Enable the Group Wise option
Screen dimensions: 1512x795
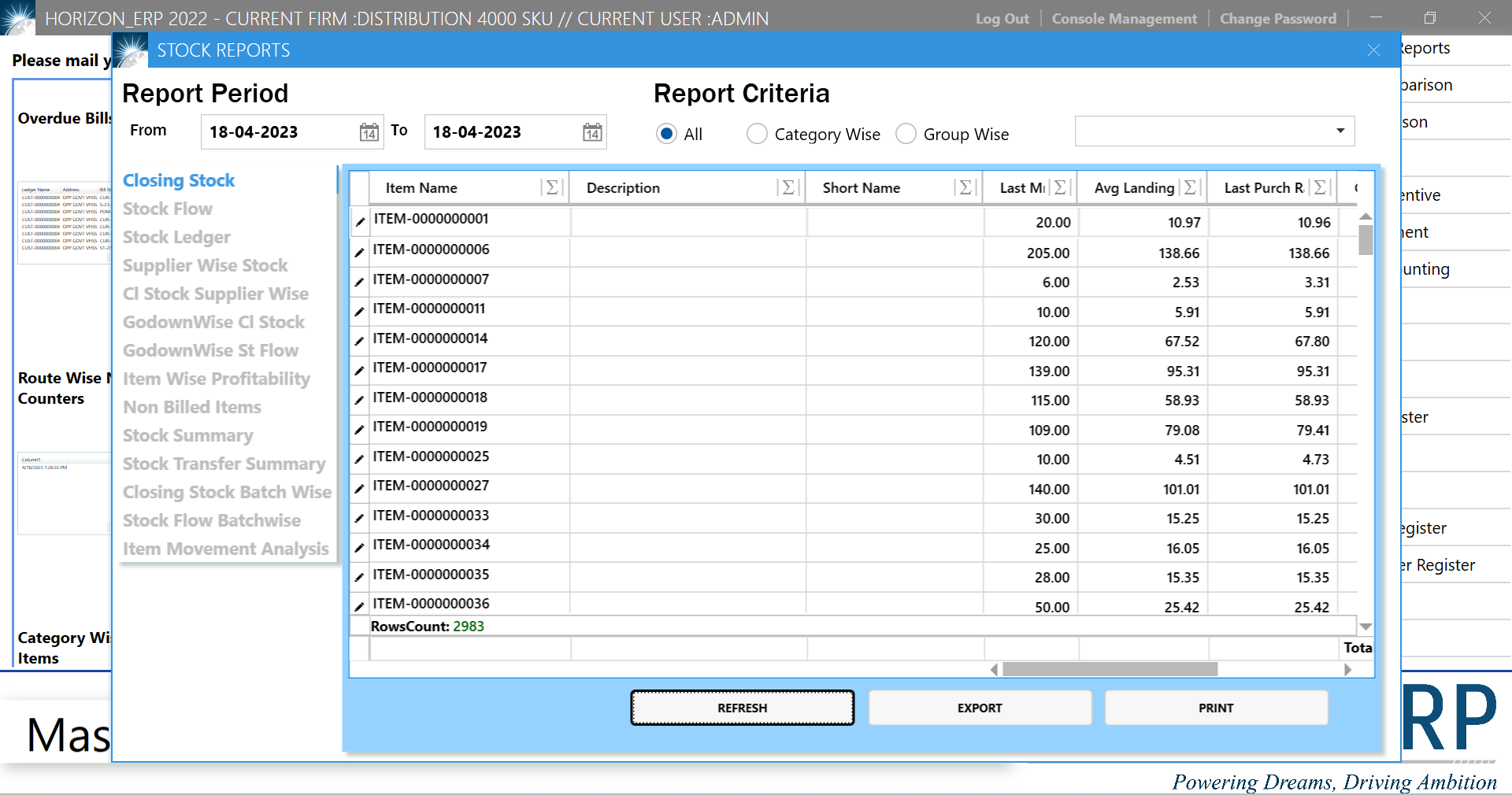[906, 134]
